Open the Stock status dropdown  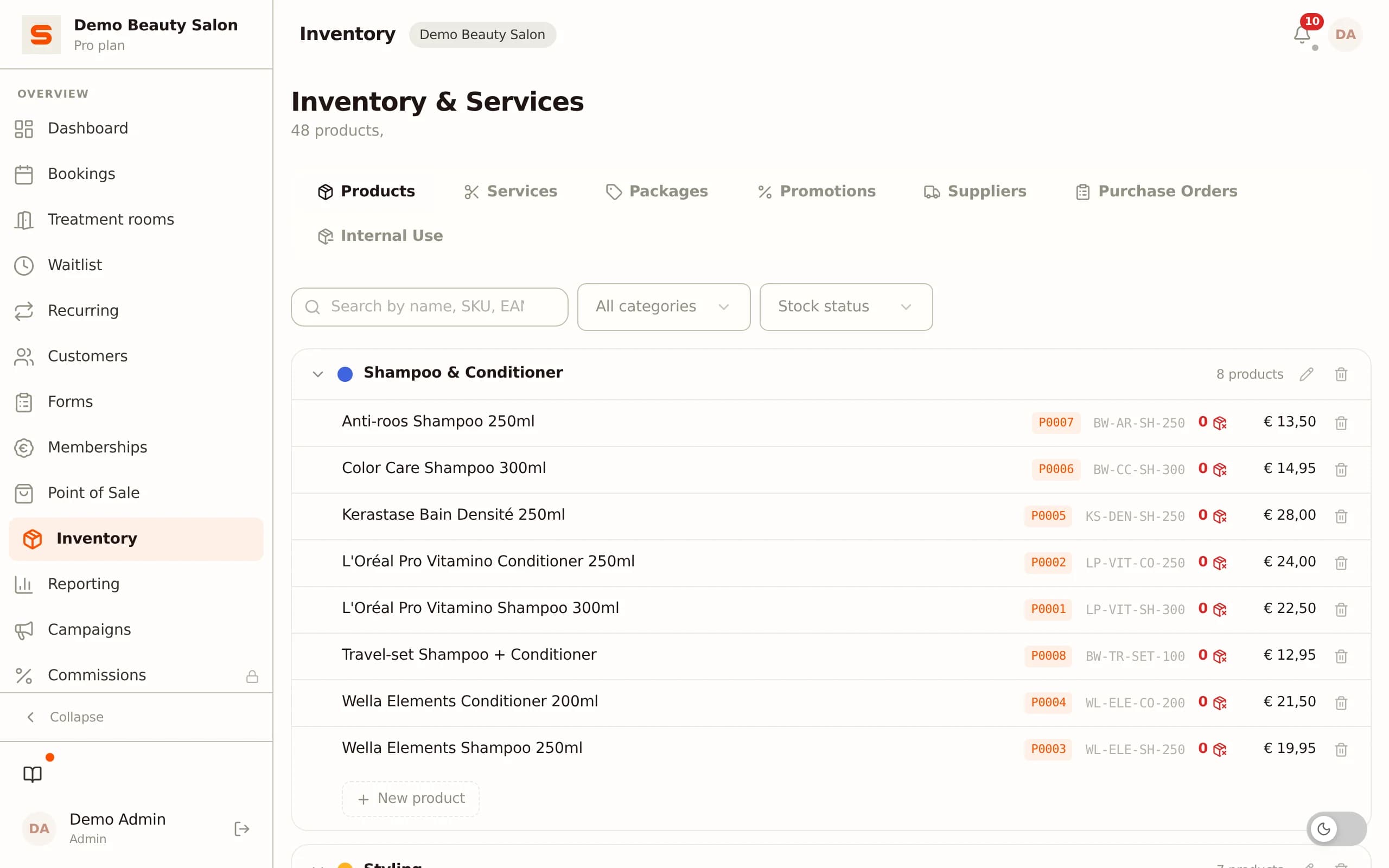[845, 307]
